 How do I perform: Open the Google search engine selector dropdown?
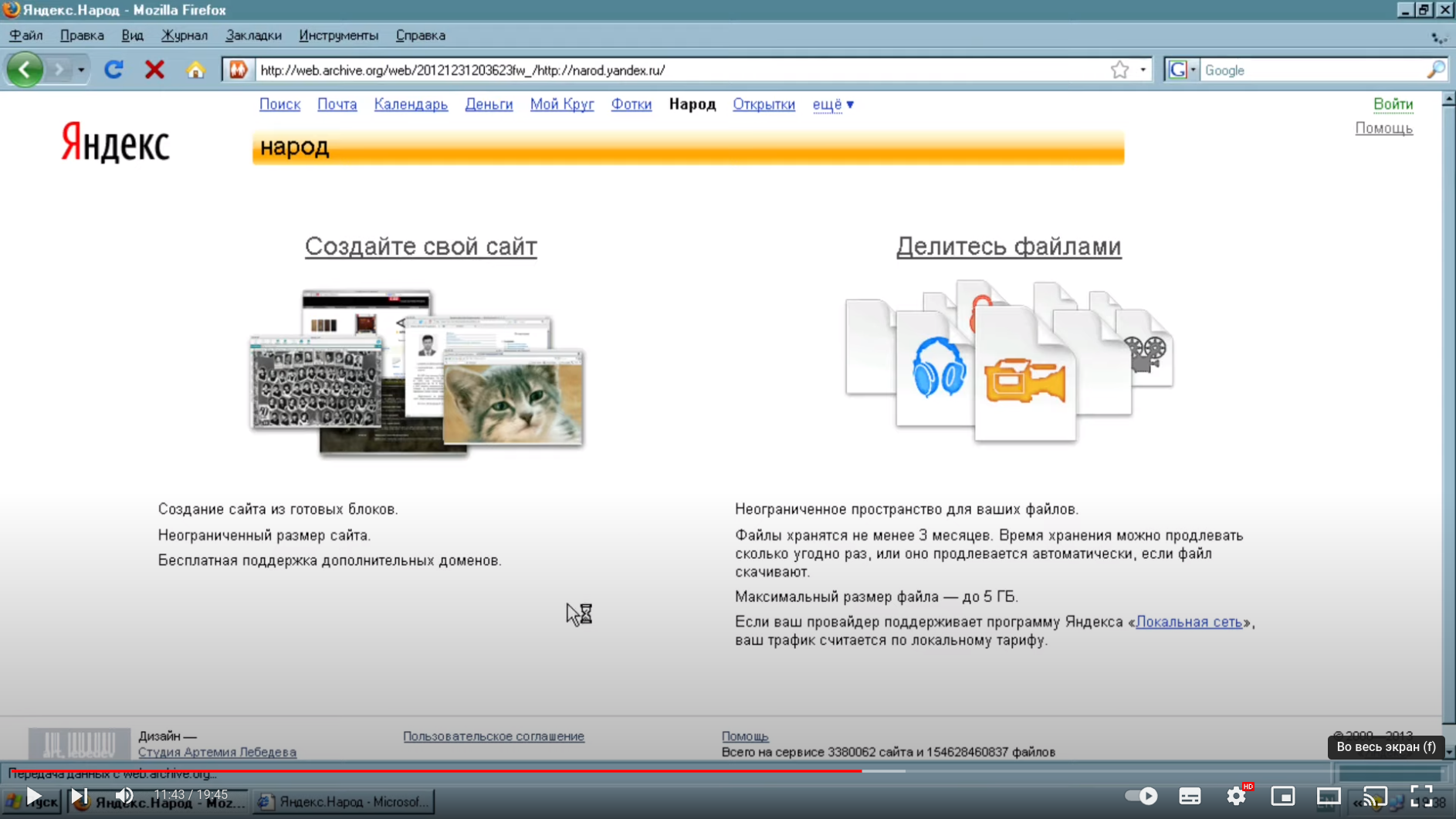1182,69
